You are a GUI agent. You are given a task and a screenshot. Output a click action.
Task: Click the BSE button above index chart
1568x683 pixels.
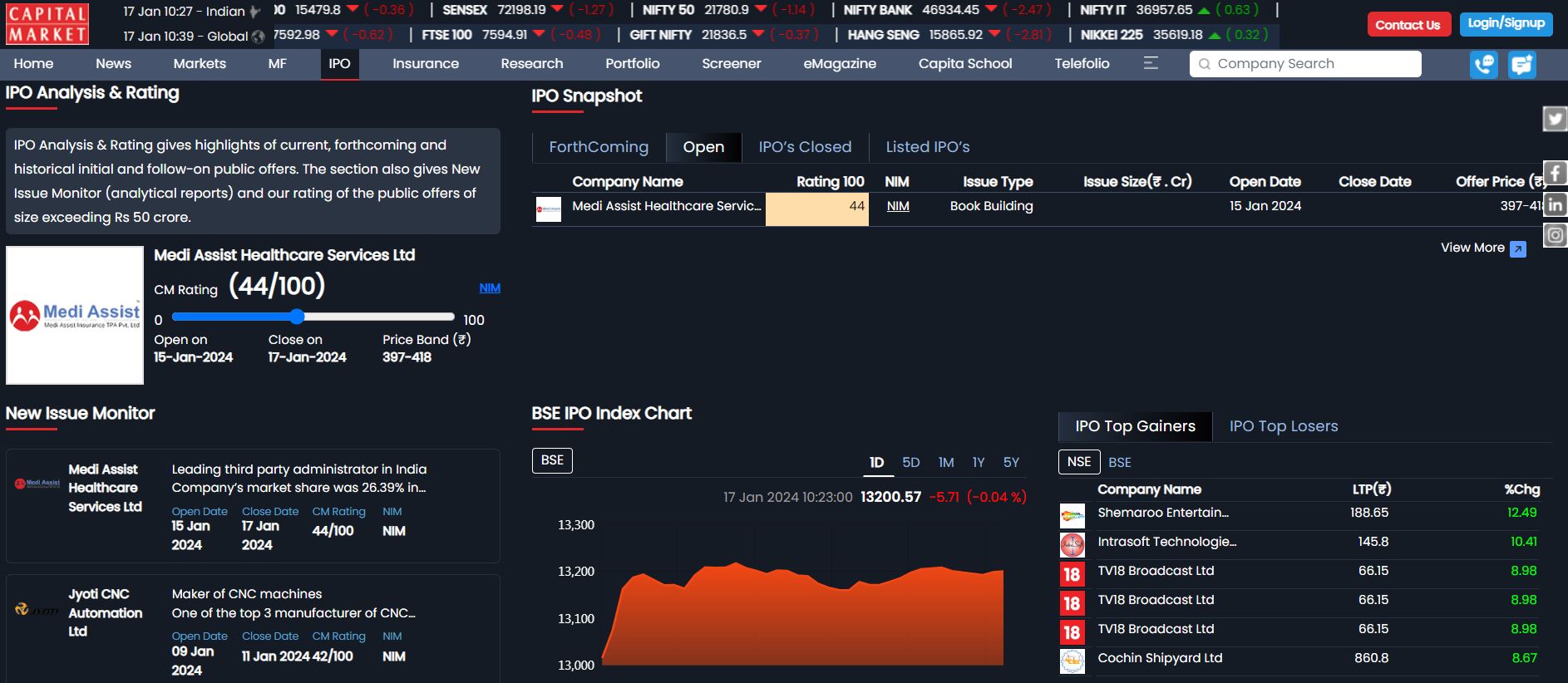(x=552, y=460)
